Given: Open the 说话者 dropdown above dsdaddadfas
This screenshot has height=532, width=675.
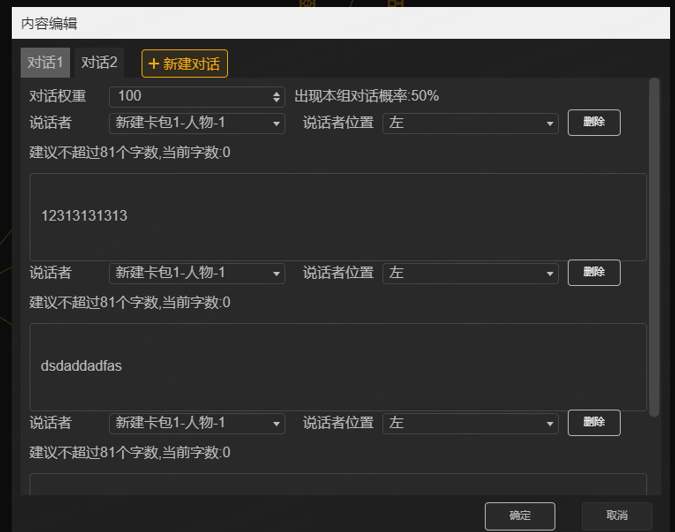Looking at the screenshot, I should [x=197, y=273].
